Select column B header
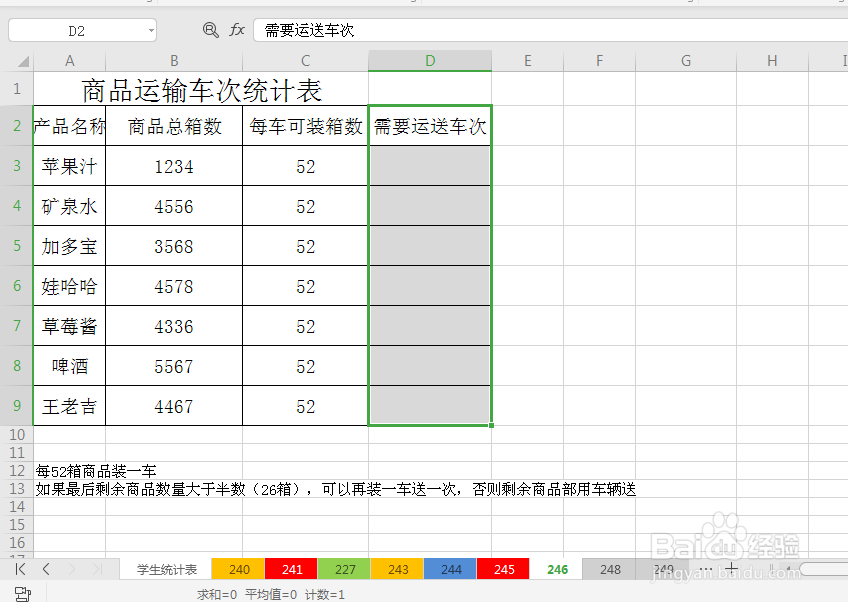The height and width of the screenshot is (602, 848). (x=174, y=61)
